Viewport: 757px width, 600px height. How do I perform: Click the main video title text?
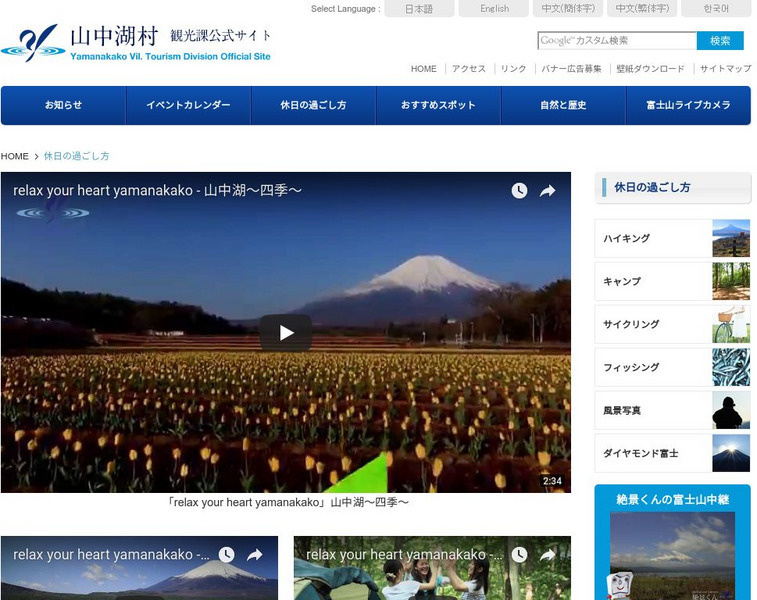157,191
